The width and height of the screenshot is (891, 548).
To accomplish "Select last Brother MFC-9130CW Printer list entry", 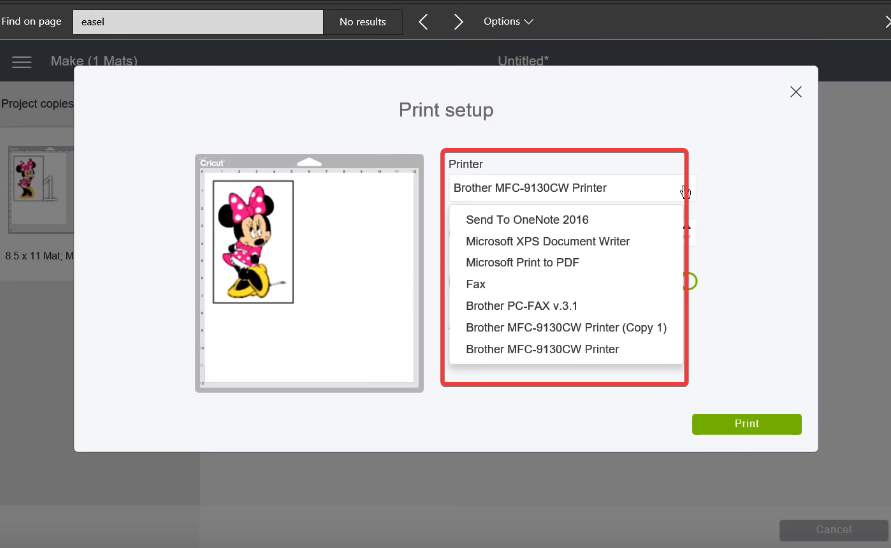I will (542, 349).
